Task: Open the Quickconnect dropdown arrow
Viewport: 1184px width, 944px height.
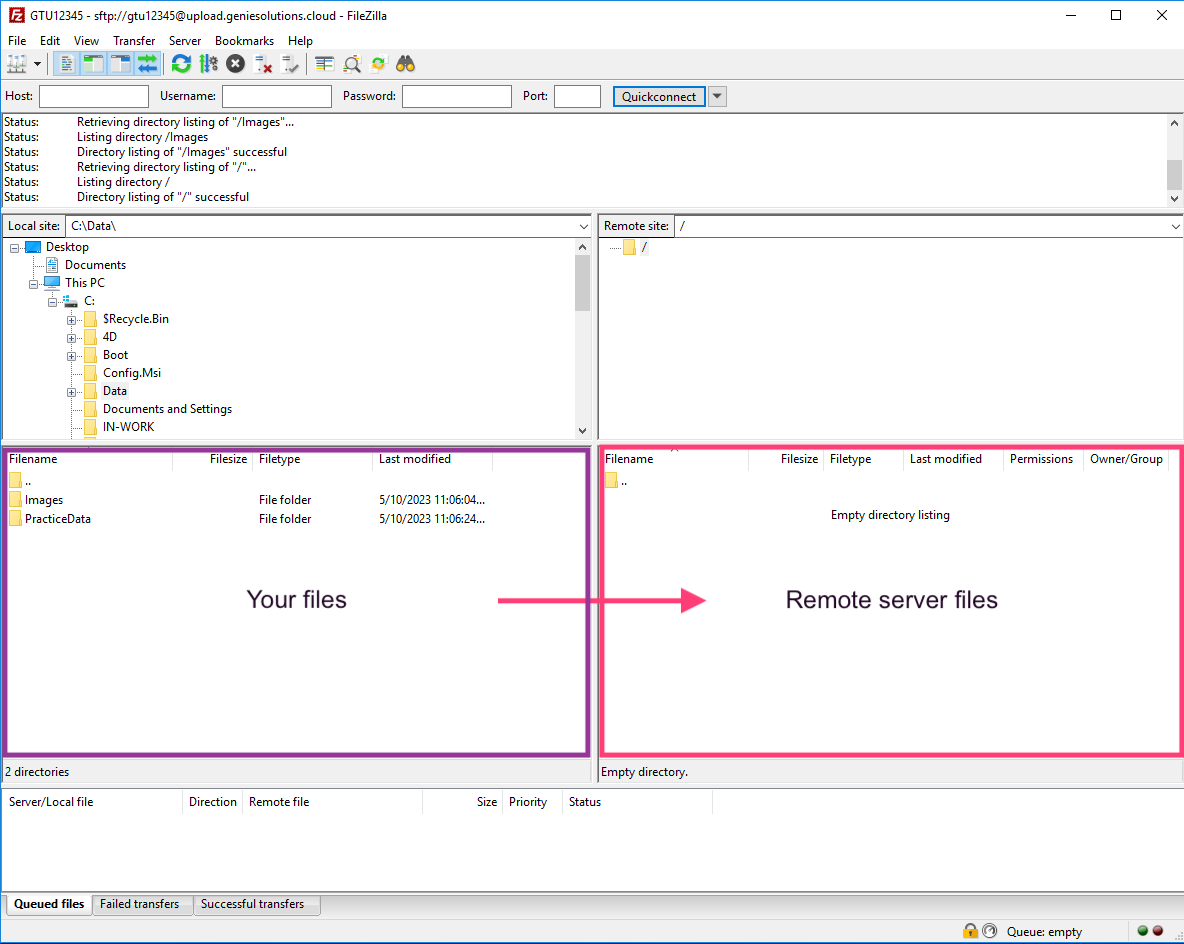Action: (x=716, y=96)
